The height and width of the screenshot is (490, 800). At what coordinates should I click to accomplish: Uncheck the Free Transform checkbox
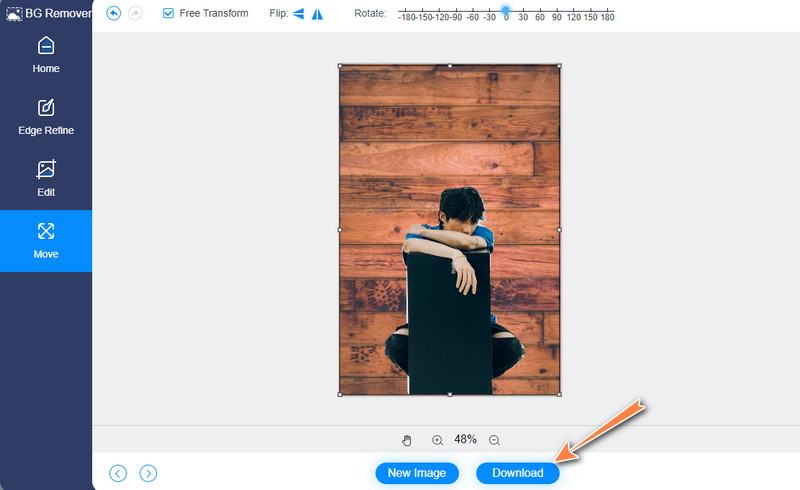(x=168, y=14)
